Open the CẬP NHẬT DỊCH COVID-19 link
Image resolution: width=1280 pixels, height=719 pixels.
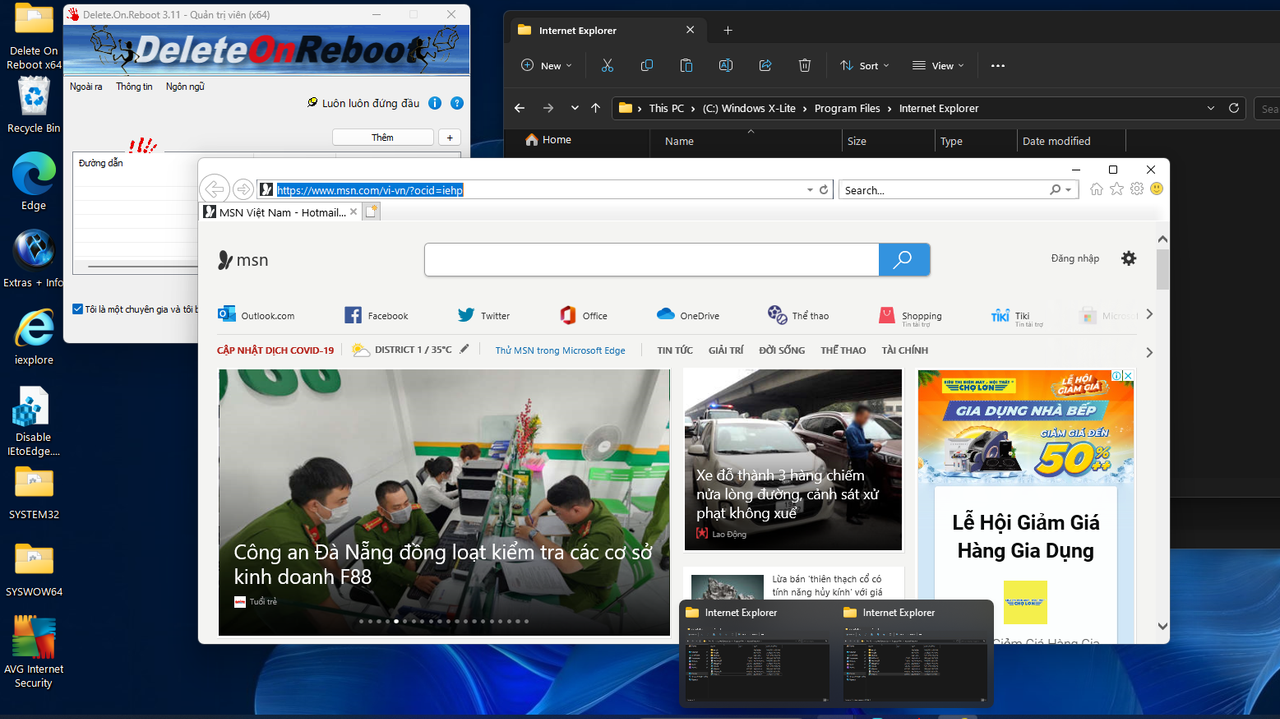pyautogui.click(x=275, y=350)
